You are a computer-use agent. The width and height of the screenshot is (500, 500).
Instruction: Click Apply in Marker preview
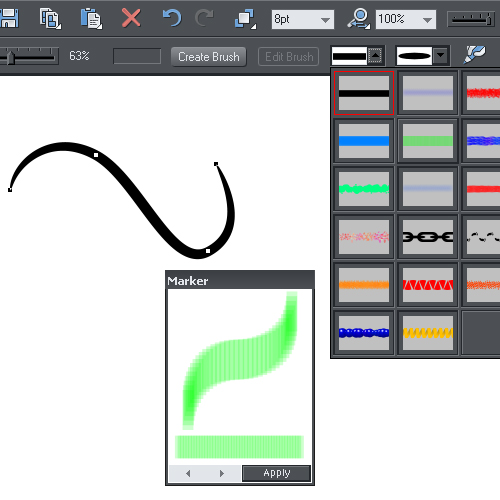(x=276, y=473)
